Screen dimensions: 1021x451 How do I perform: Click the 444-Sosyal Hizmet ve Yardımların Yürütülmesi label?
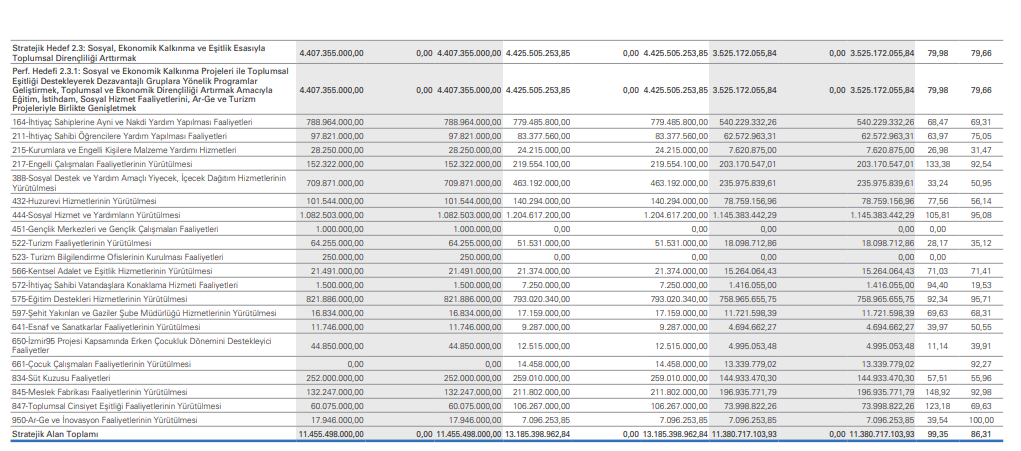pyautogui.click(x=96, y=214)
